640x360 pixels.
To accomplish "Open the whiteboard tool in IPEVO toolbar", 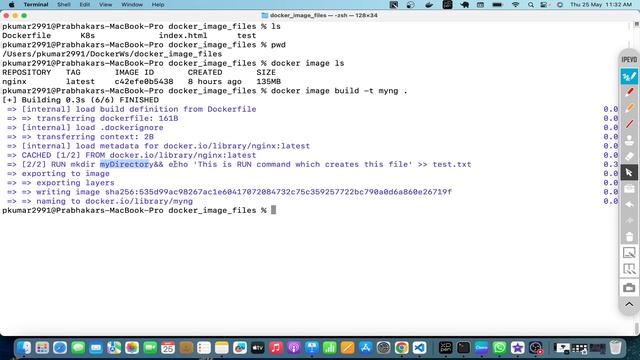I will 629,189.
